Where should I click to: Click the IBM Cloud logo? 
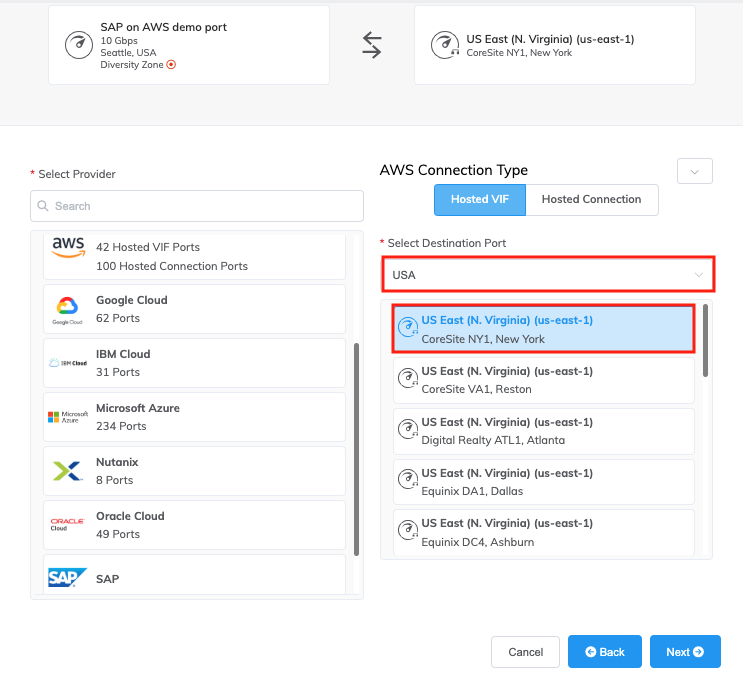pos(68,363)
